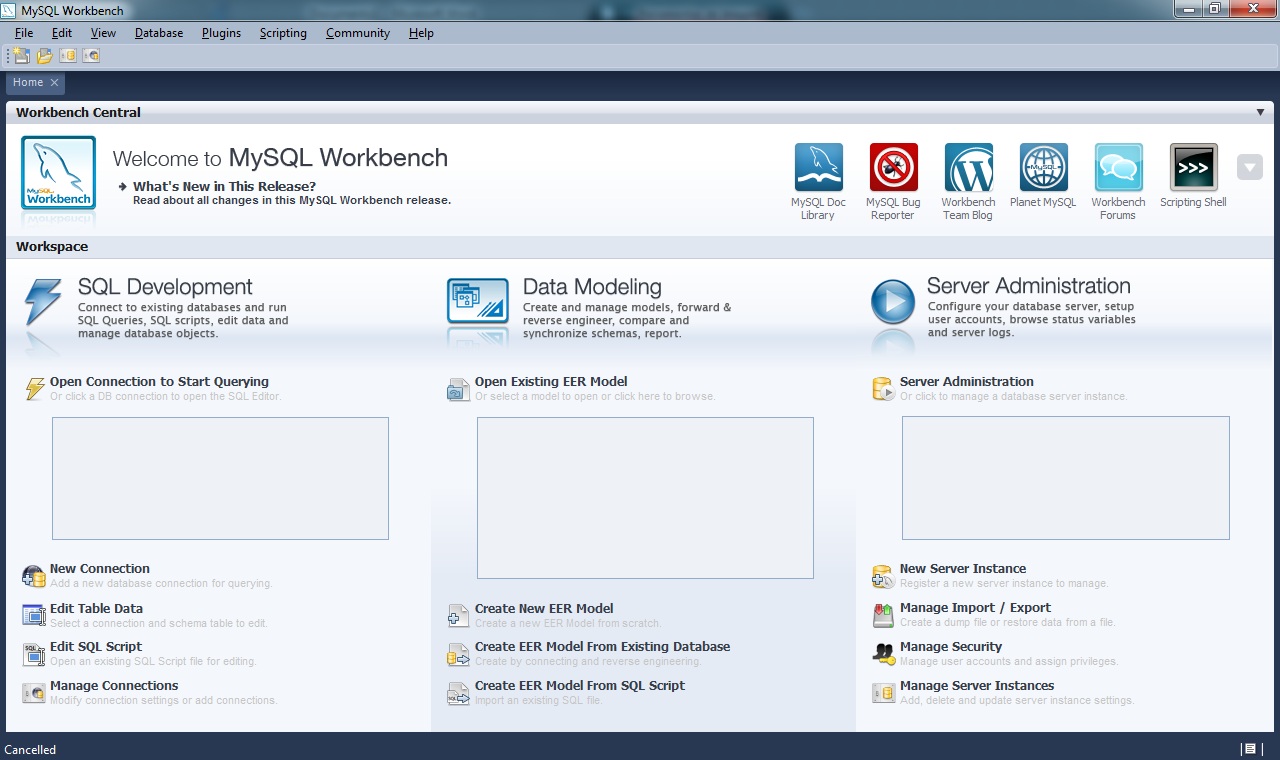1280x760 pixels.
Task: Click the Manage Import / Export link
Action: 975,607
